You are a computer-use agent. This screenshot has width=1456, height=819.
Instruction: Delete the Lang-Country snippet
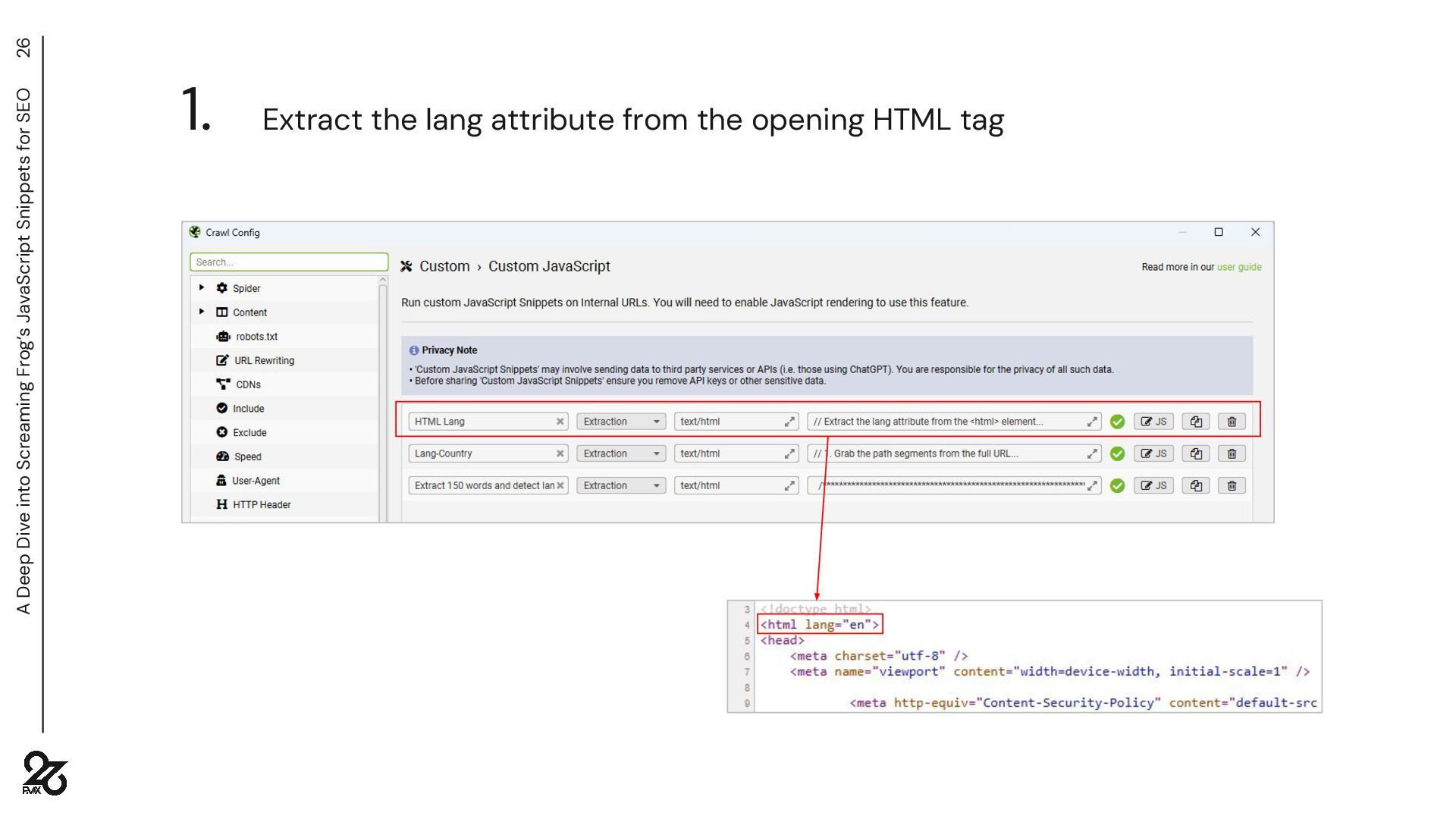(1232, 453)
